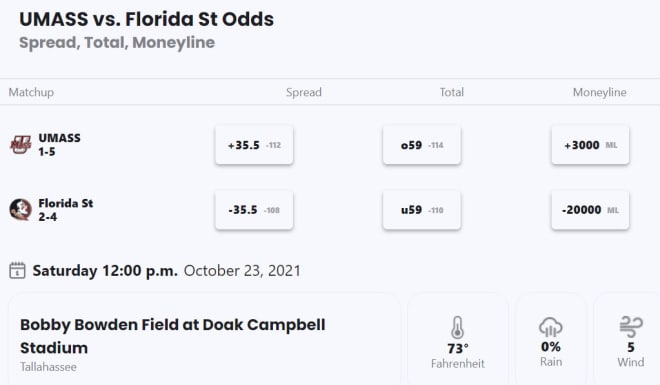Open the UMASS team name link
Screen dimensions: 660x385
[x=59, y=138]
